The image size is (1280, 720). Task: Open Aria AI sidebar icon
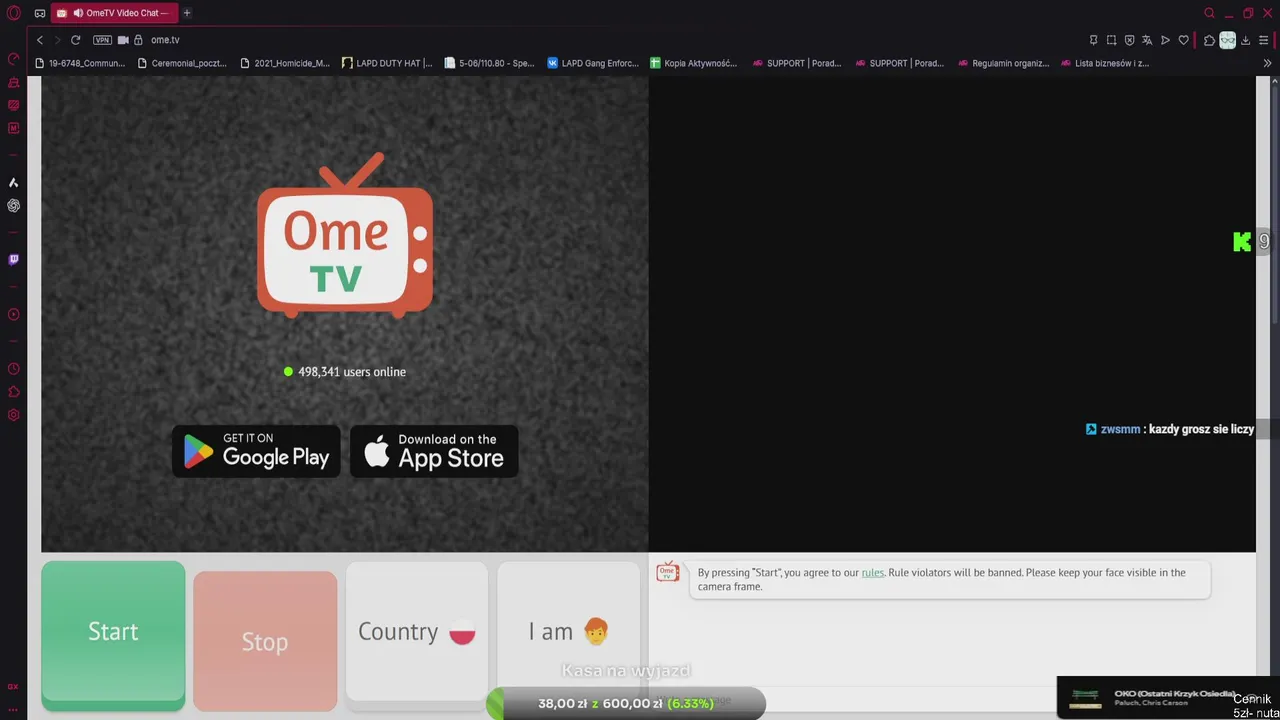[x=13, y=182]
